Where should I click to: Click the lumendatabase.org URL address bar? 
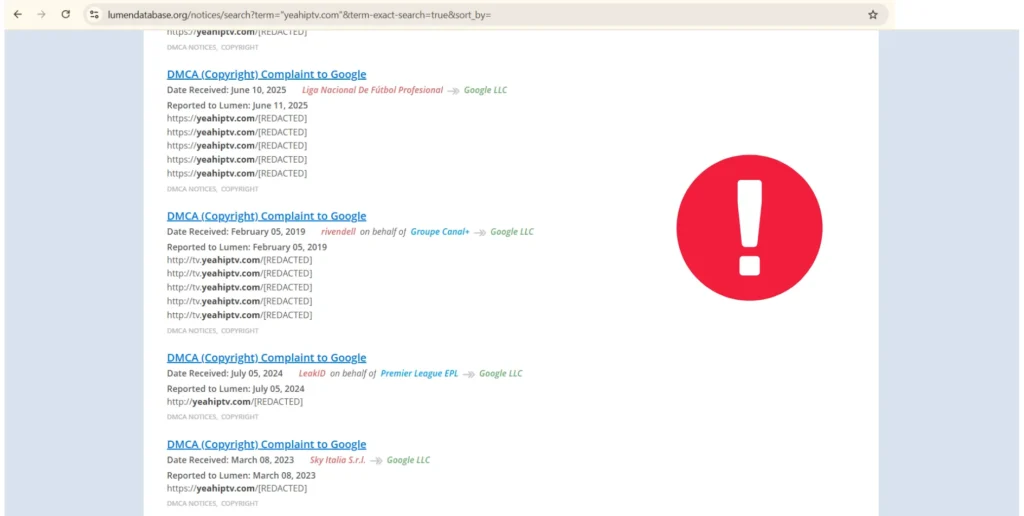[x=400, y=15]
